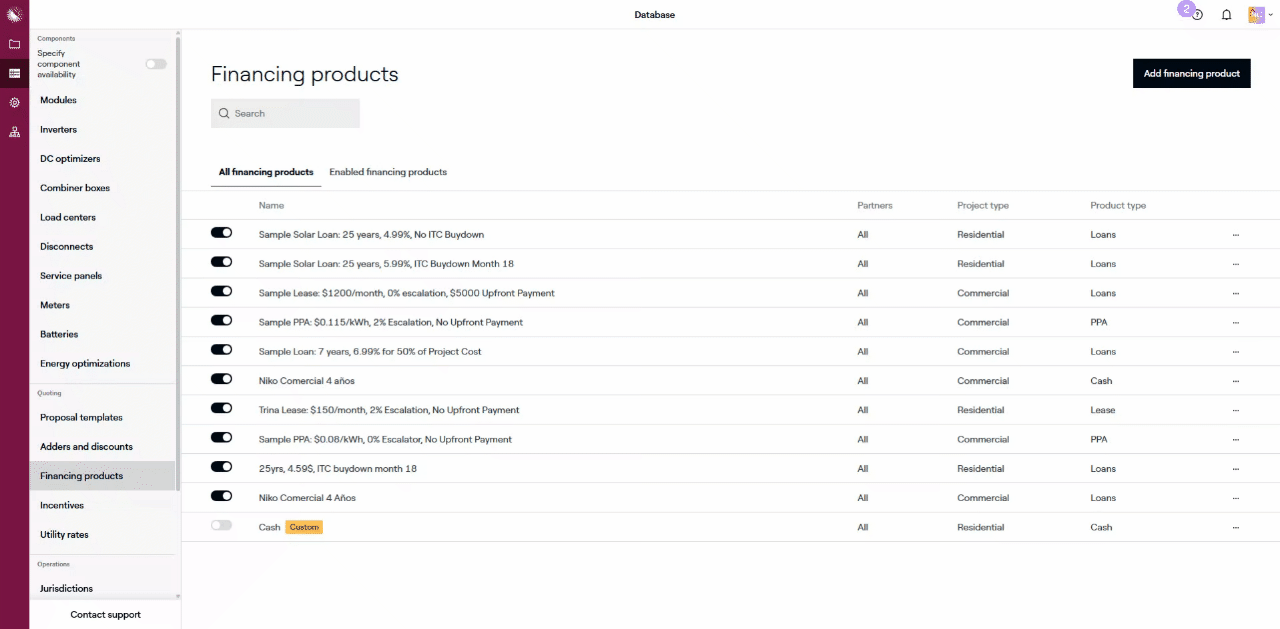Open the notifications bell
Screen dimensions: 1280x629
tap(1226, 15)
